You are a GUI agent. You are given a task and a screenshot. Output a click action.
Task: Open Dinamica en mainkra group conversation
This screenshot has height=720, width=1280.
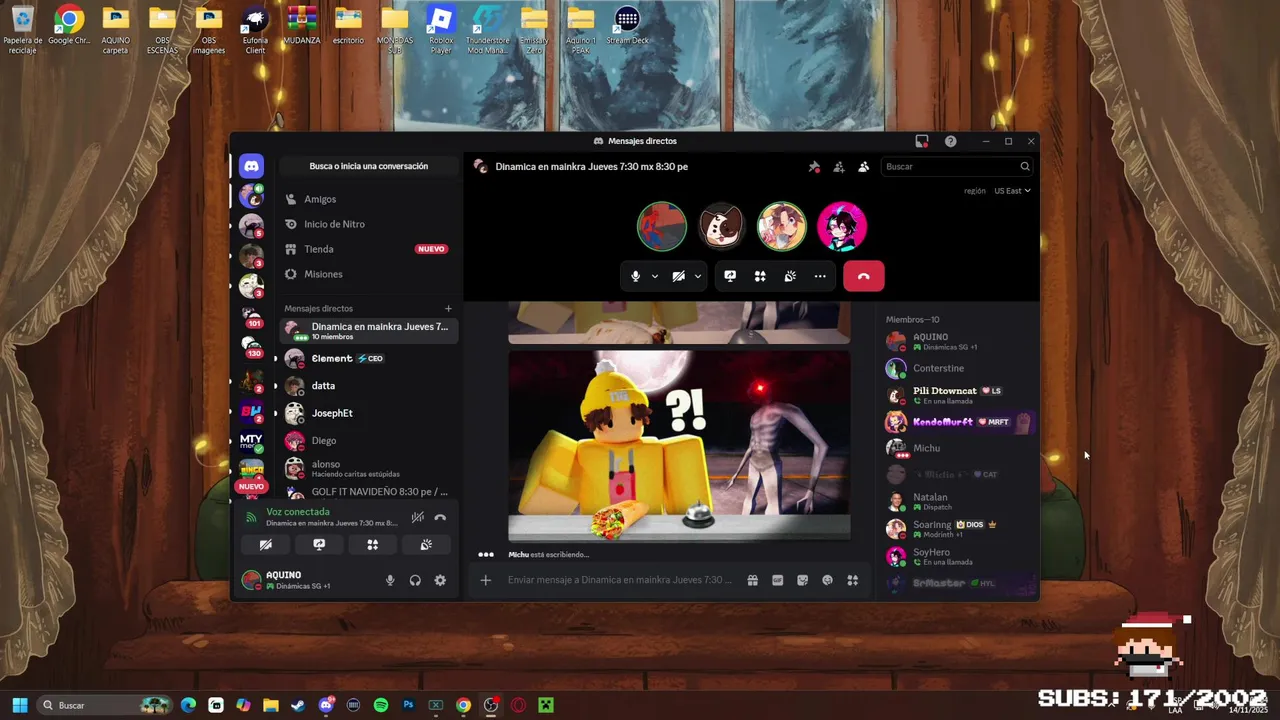[368, 331]
